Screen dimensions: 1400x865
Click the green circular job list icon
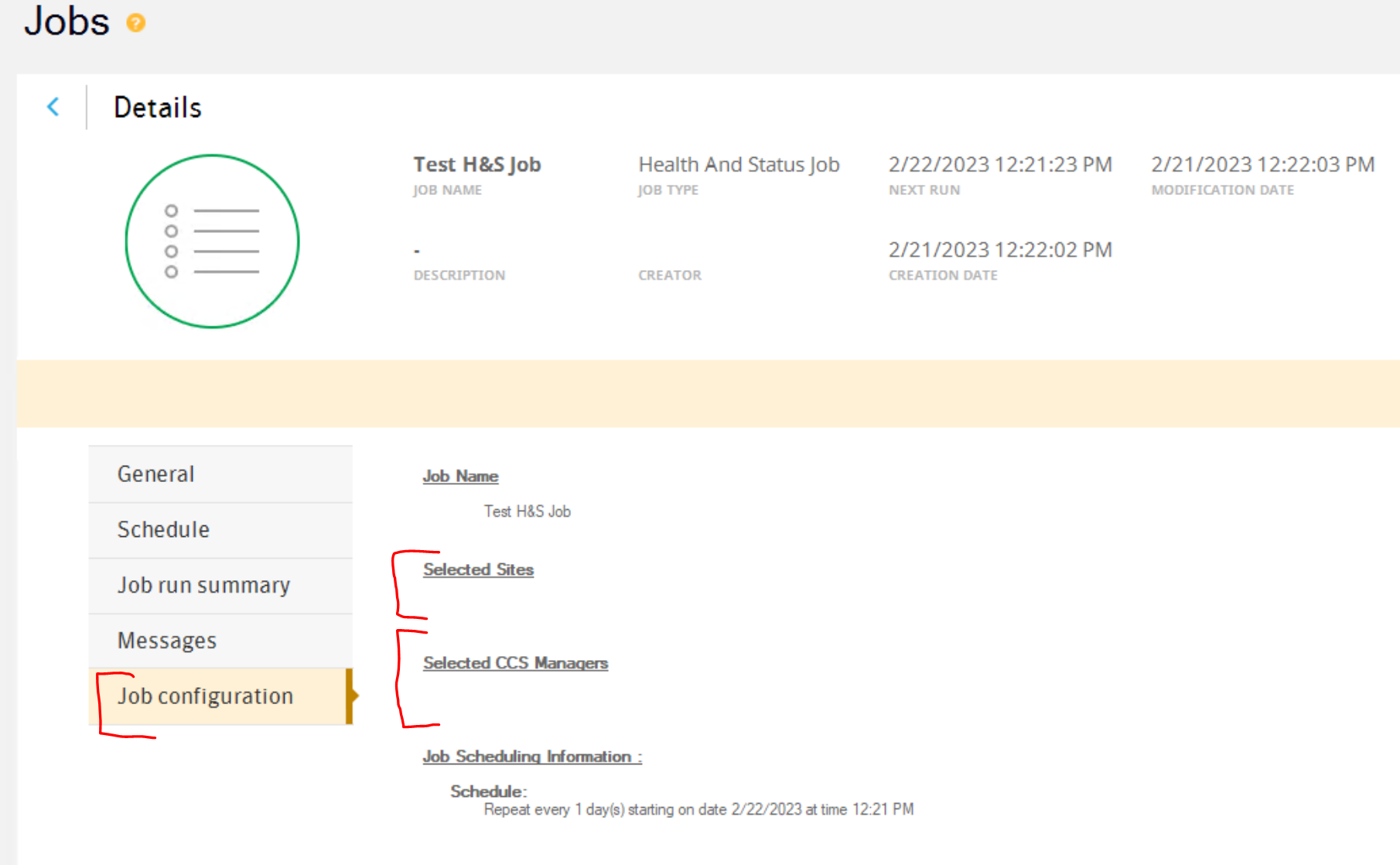click(x=212, y=241)
